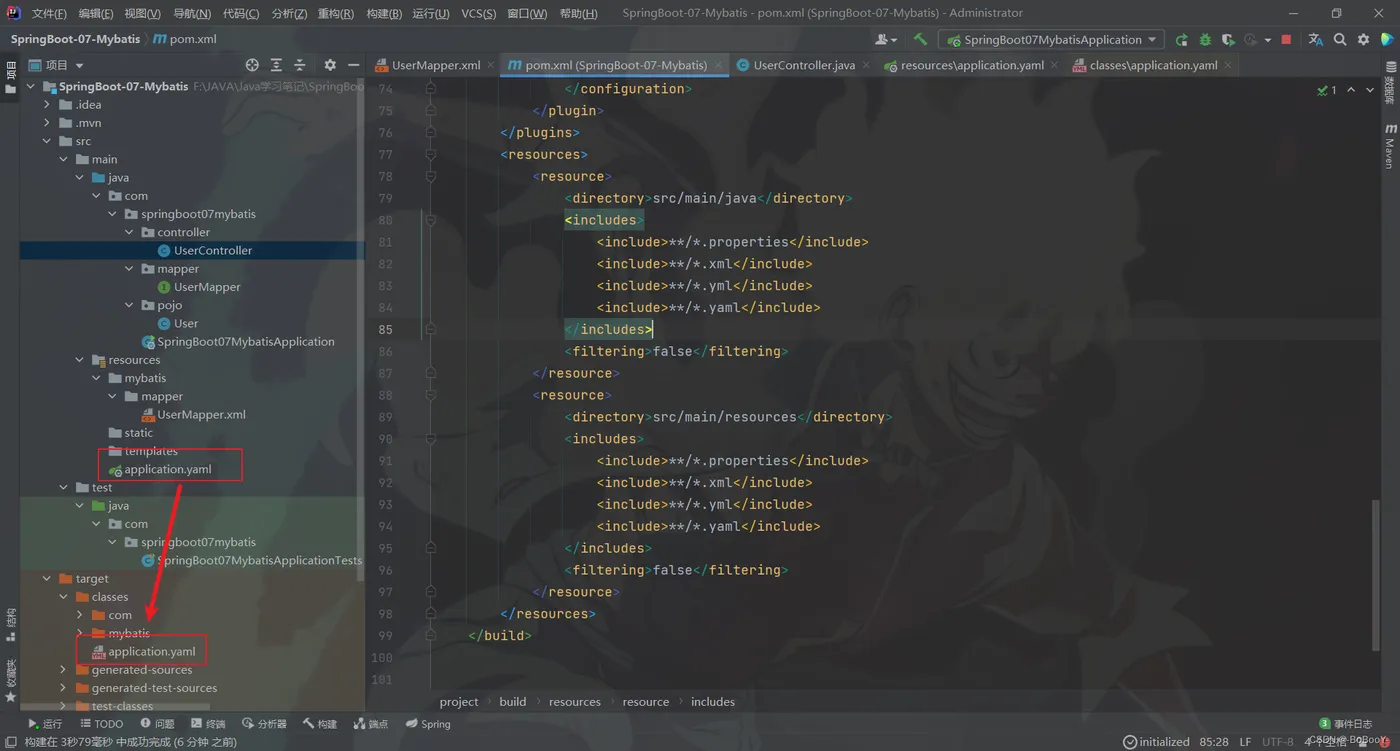
Task: Go to previous highlighted problem arrow
Action: click(x=1351, y=90)
